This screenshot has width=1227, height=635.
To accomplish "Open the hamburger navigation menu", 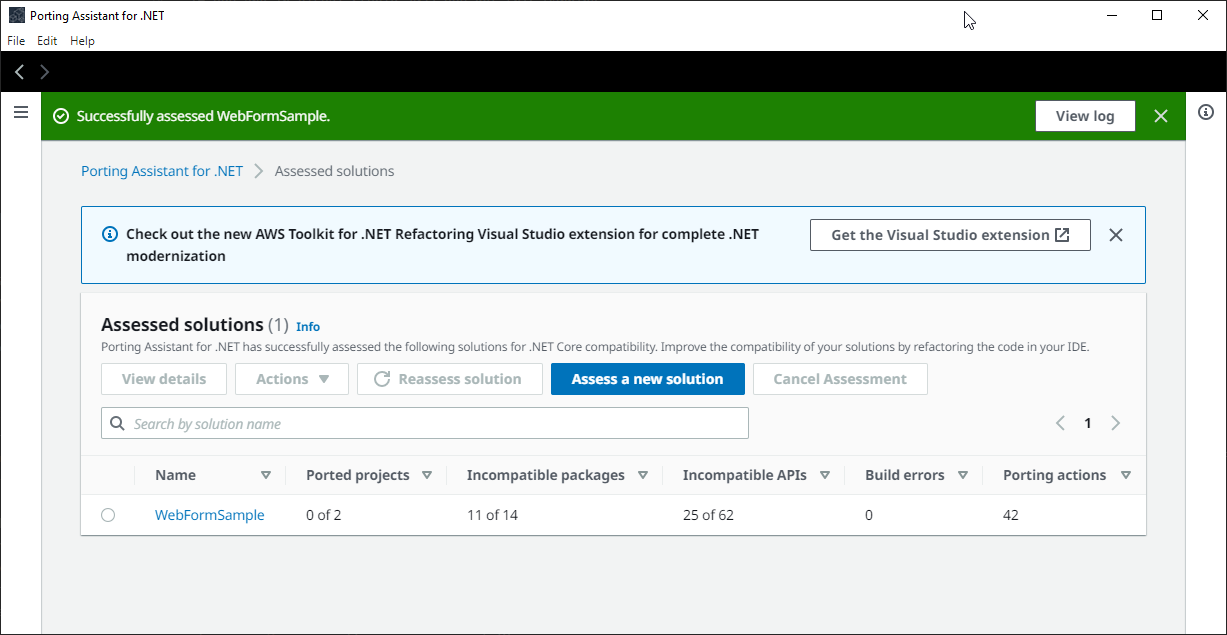I will coord(20,113).
